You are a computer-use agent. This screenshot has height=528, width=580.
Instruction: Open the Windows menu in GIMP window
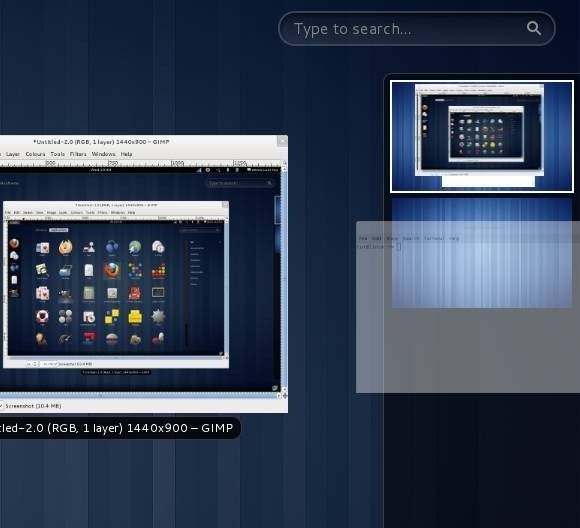click(x=103, y=154)
